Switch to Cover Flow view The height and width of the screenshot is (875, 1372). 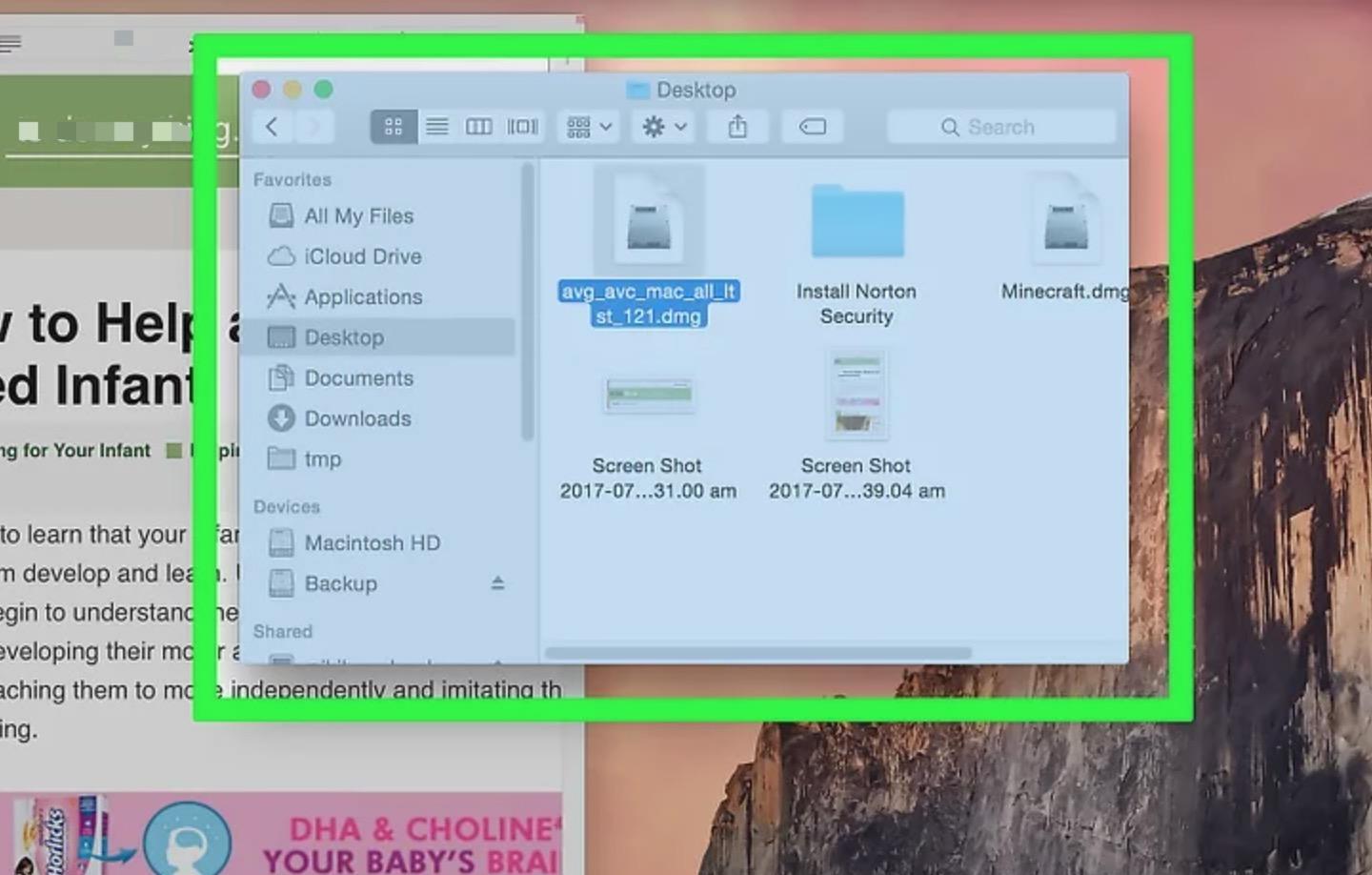(522, 127)
